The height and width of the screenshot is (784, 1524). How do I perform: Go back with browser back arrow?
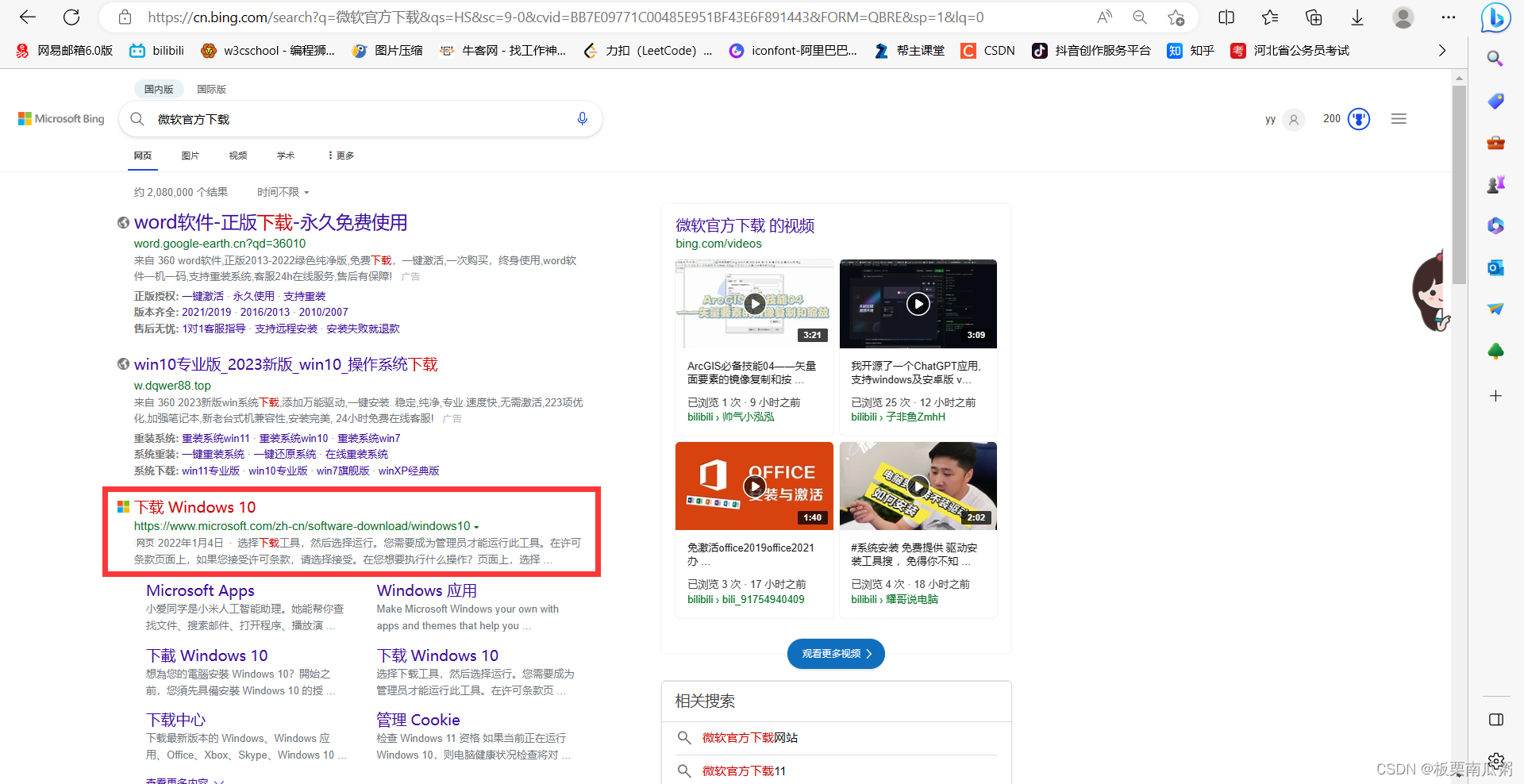(x=28, y=17)
